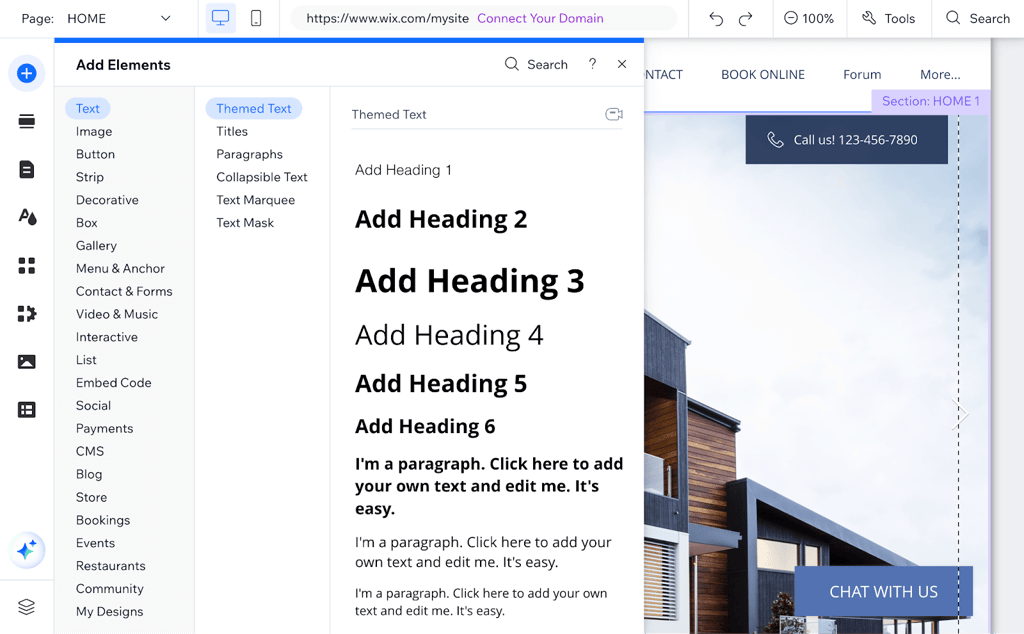Screen dimensions: 1024x634
Task: Open the Tools menu
Action: 888,18
